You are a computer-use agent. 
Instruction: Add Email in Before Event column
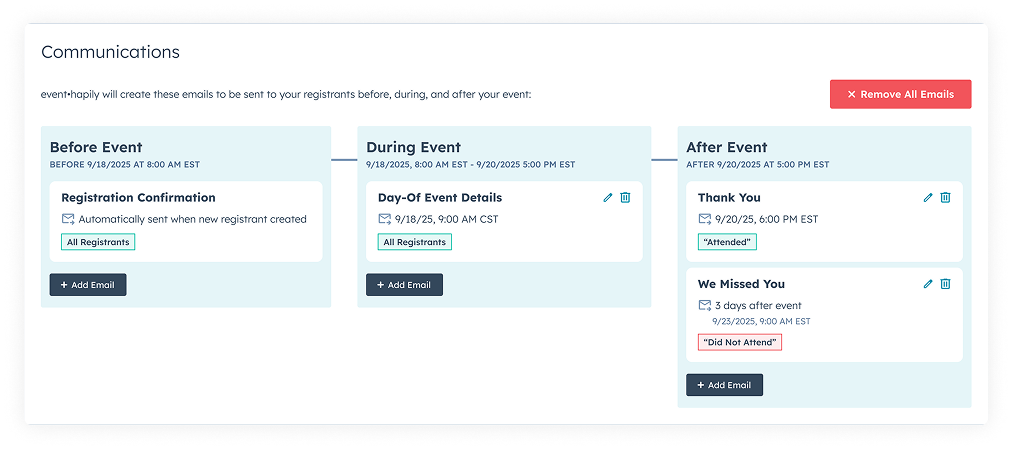coord(88,285)
